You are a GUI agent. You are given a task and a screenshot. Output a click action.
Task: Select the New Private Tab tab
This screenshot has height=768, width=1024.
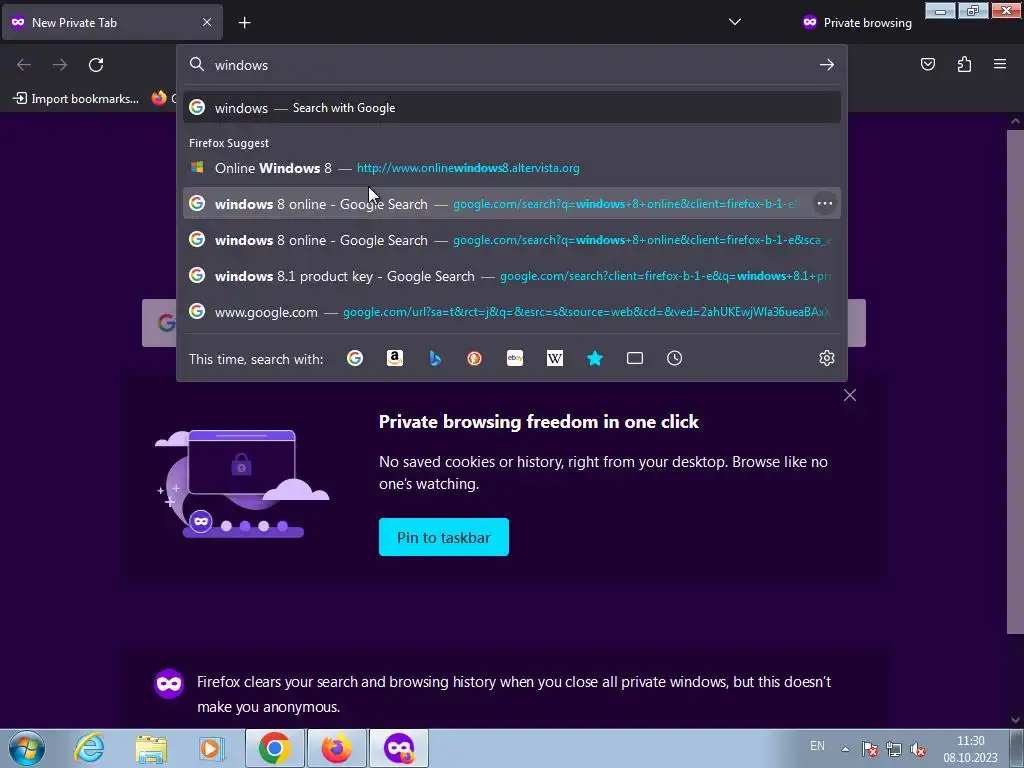[112, 22]
